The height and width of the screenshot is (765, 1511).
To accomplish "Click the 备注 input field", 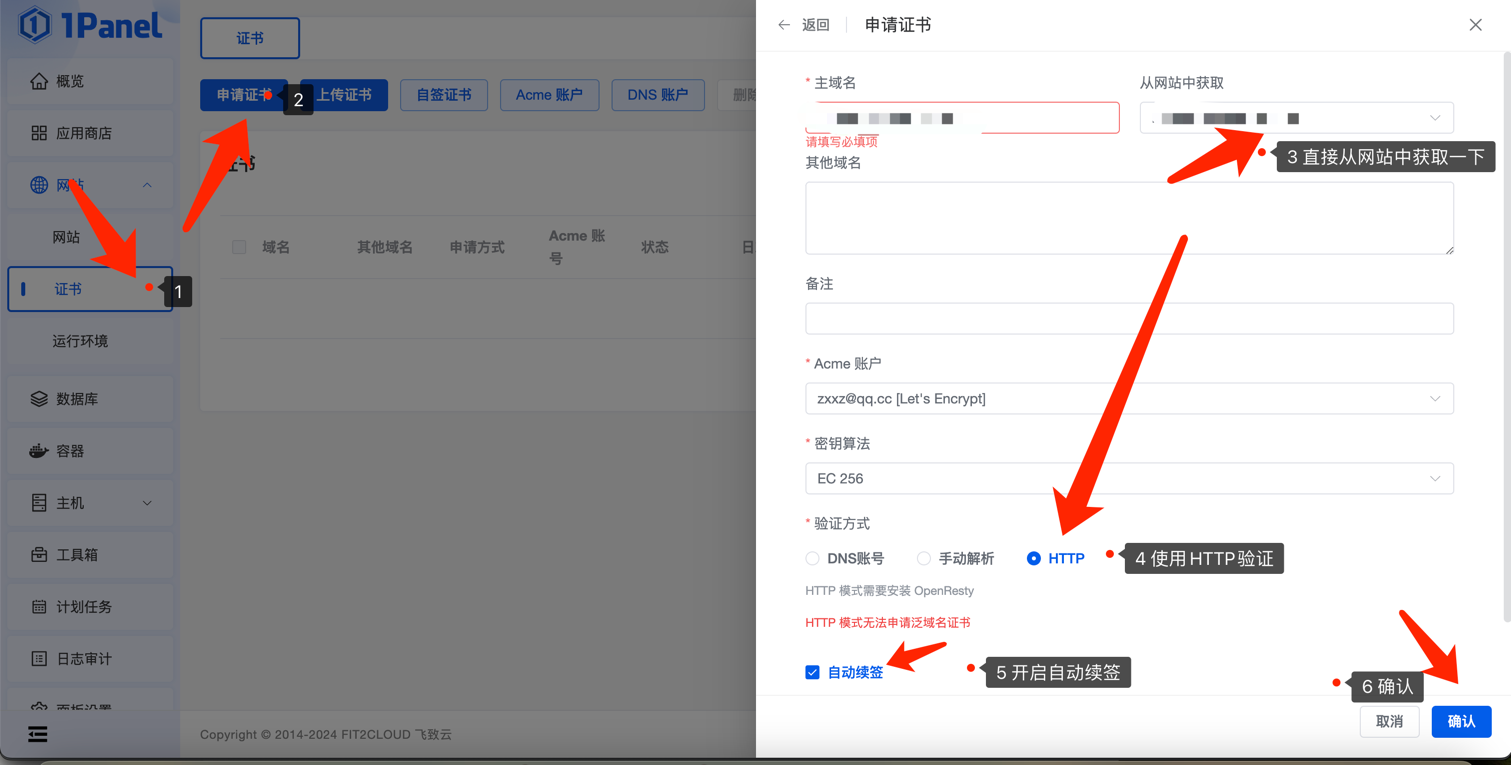I will [1128, 319].
